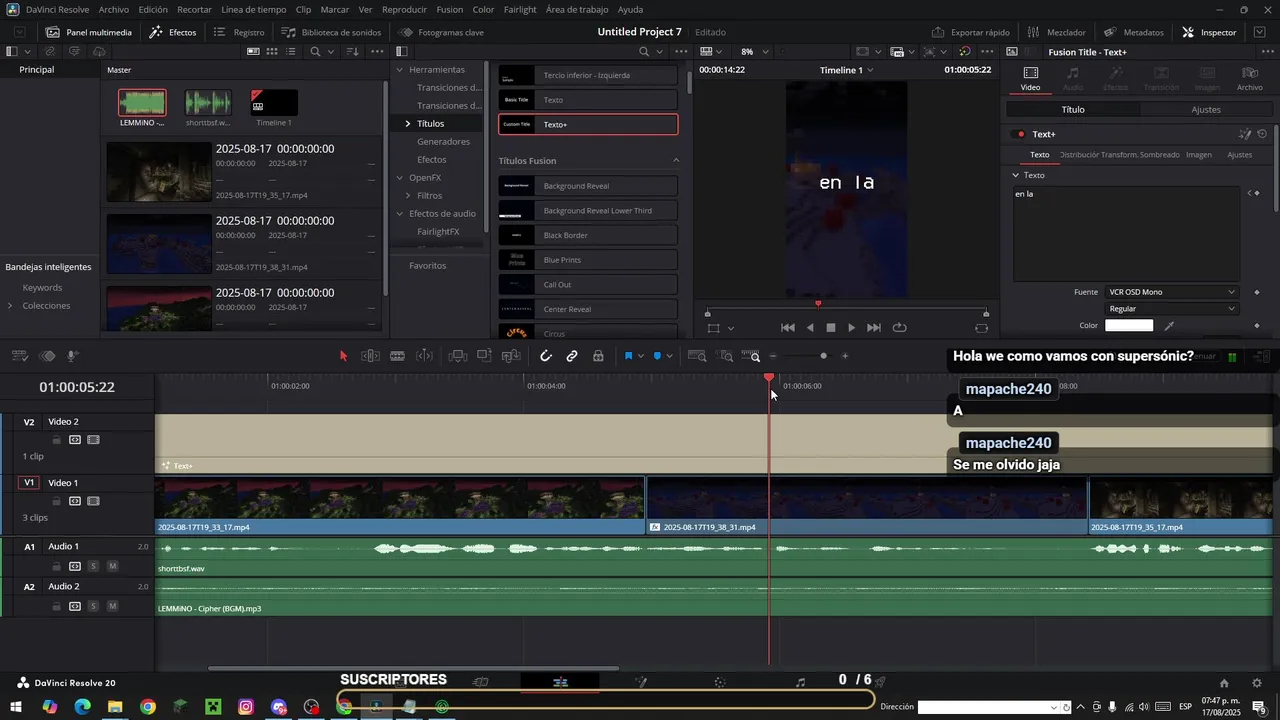Viewport: 1280px width, 720px height.
Task: Switch to the Ajustes tab beside Título
Action: [1206, 110]
